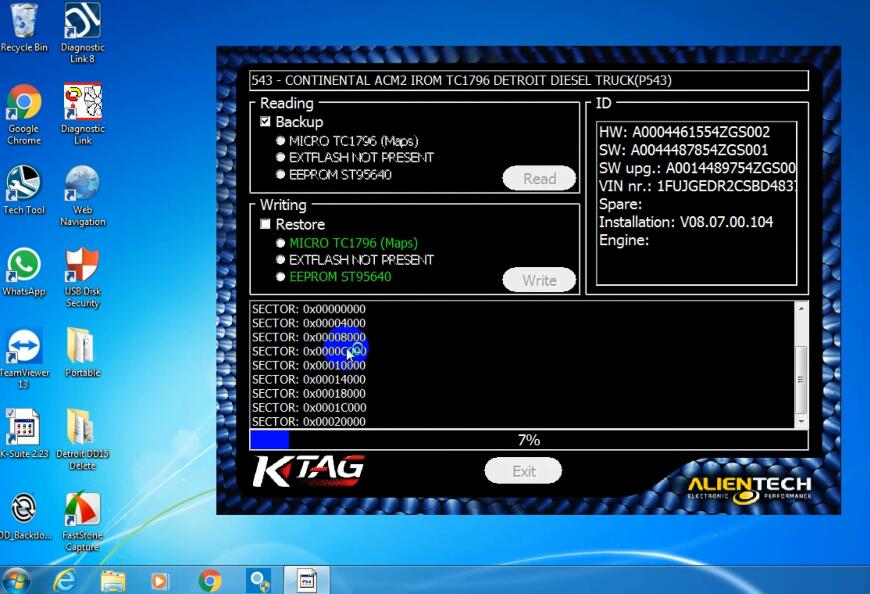Screen dimensions: 870x594
Task: Click the HW: A0004461554ZGS002 line
Action: 684,132
